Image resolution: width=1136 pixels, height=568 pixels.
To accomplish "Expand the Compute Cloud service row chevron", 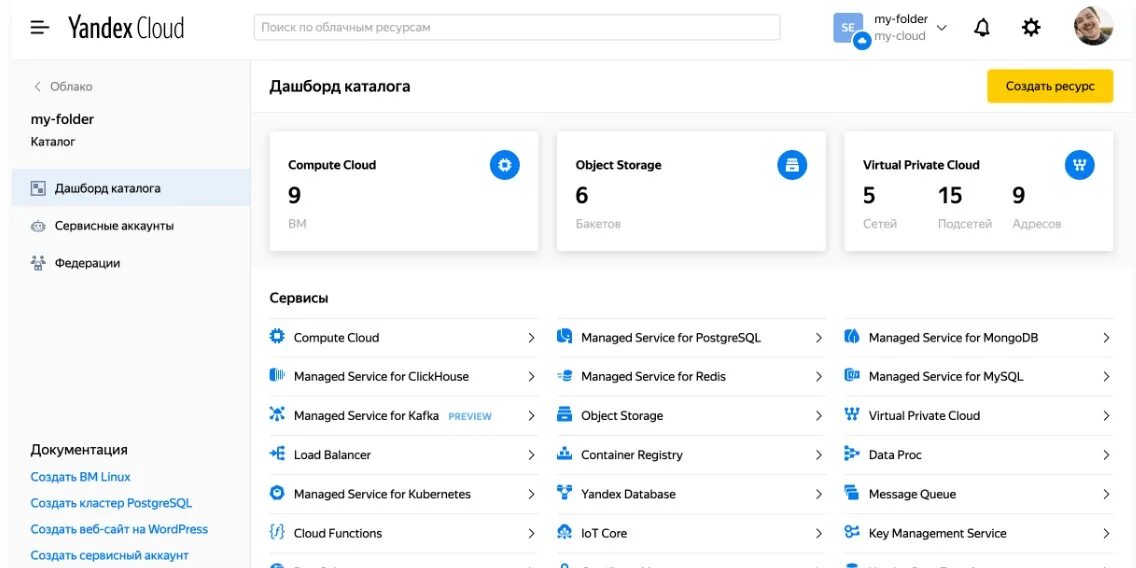I will [531, 338].
